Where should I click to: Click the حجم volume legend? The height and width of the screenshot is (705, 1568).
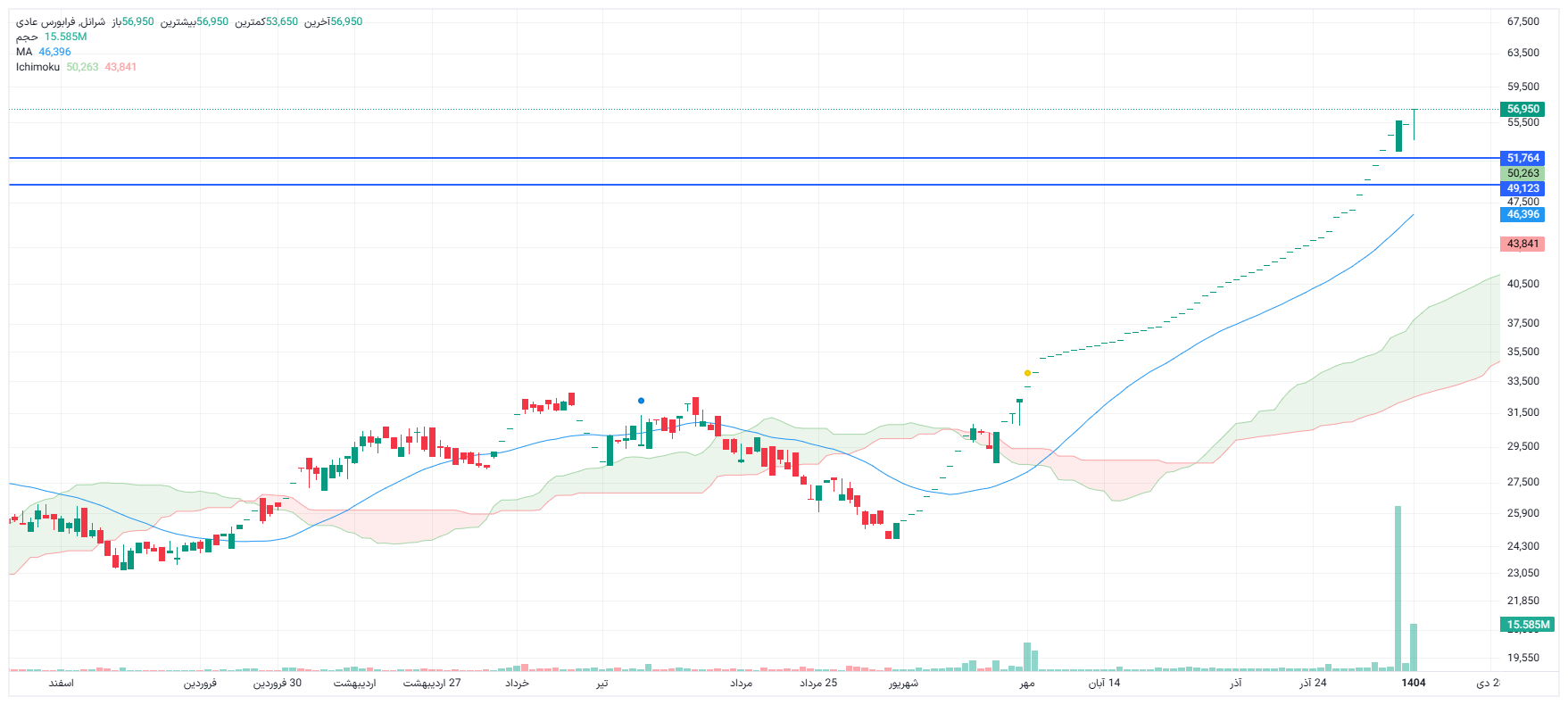click(x=27, y=37)
